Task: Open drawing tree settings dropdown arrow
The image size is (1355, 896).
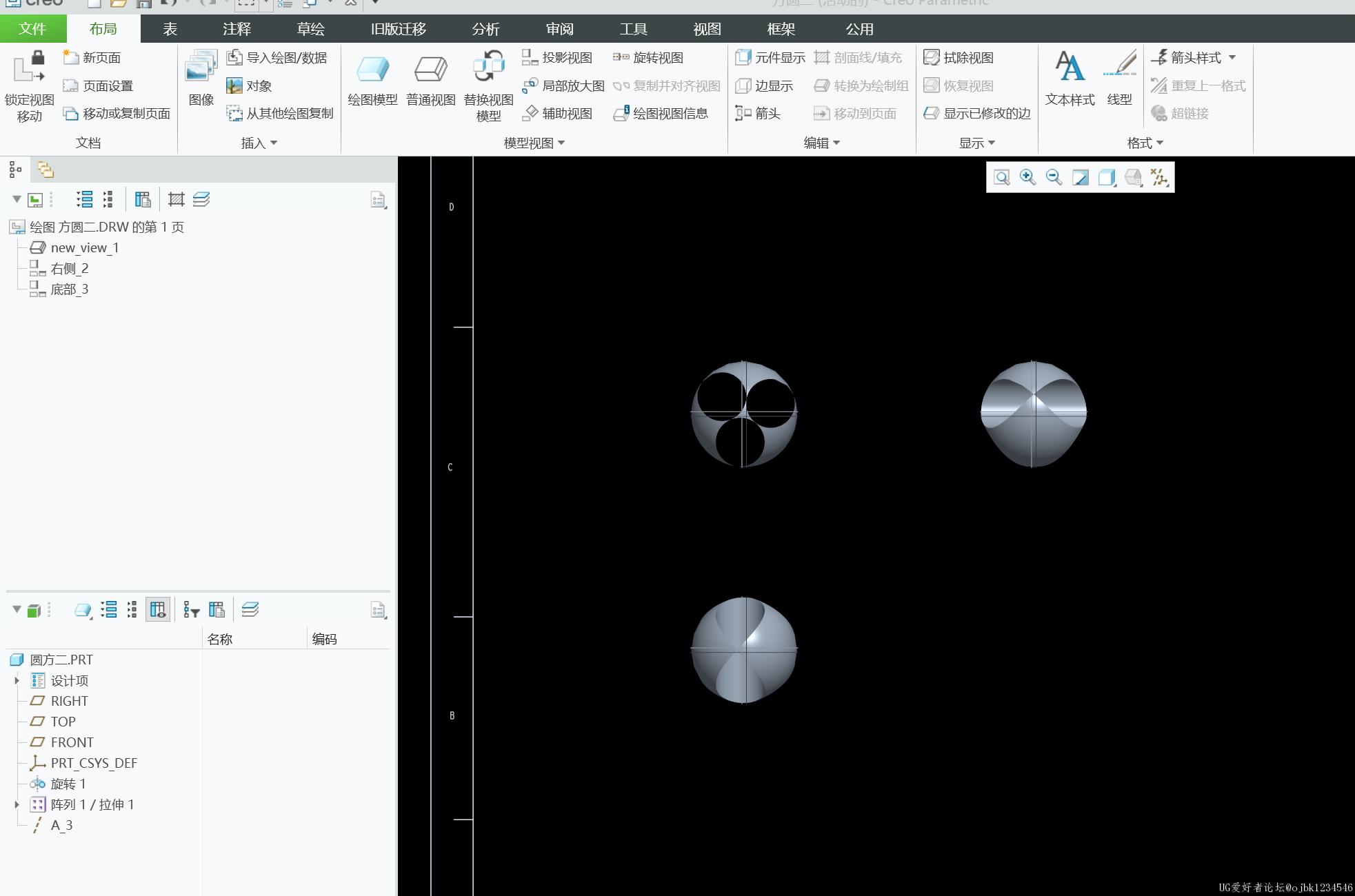Action: point(17,200)
